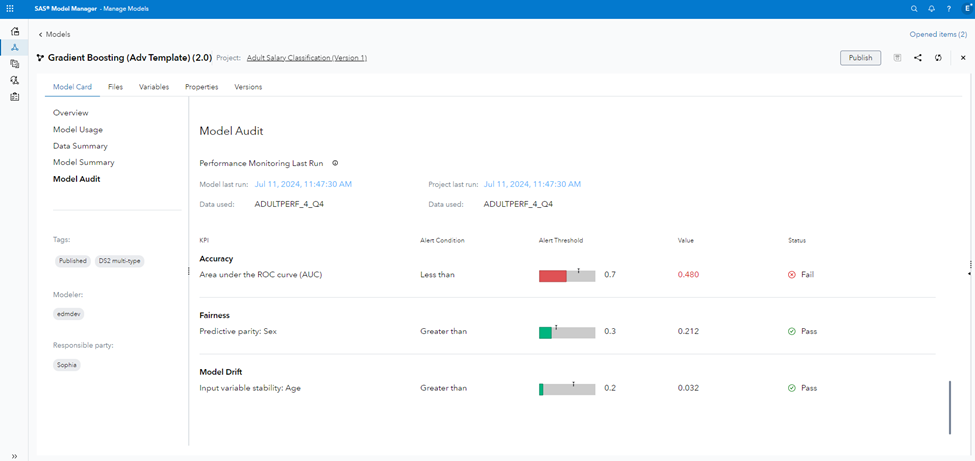Show Opened items list

(x=935, y=34)
